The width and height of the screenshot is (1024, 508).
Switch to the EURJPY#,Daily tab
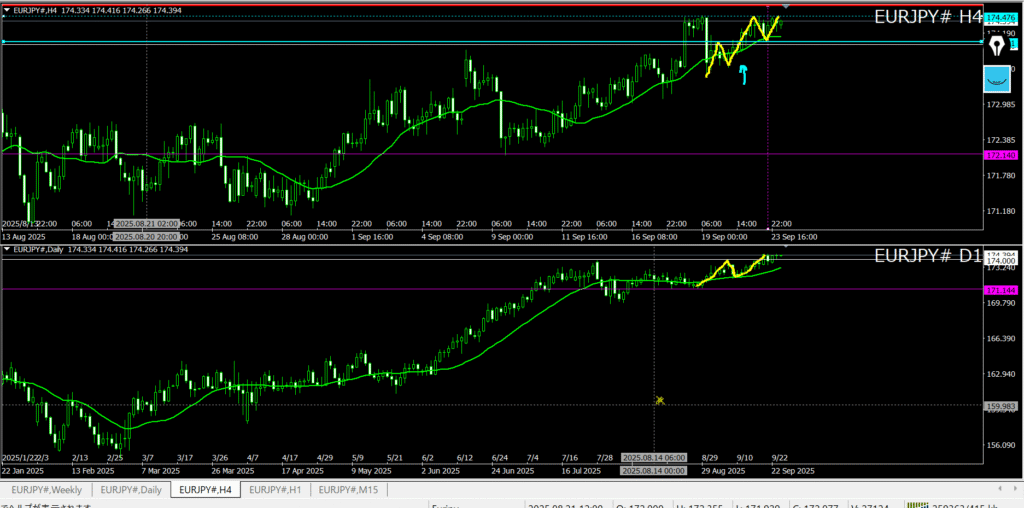[131, 489]
